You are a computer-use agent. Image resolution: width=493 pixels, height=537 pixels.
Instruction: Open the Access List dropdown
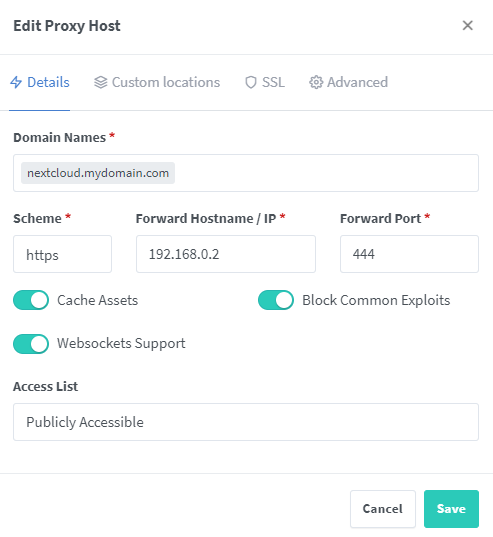tap(246, 422)
